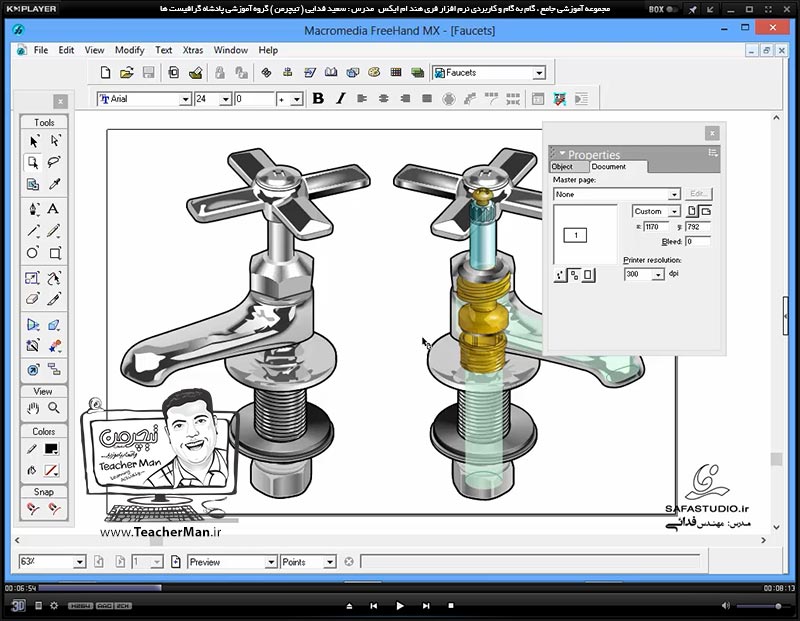Viewport: 800px width, 621px height.
Task: Open the Xtras menu
Action: pos(193,50)
